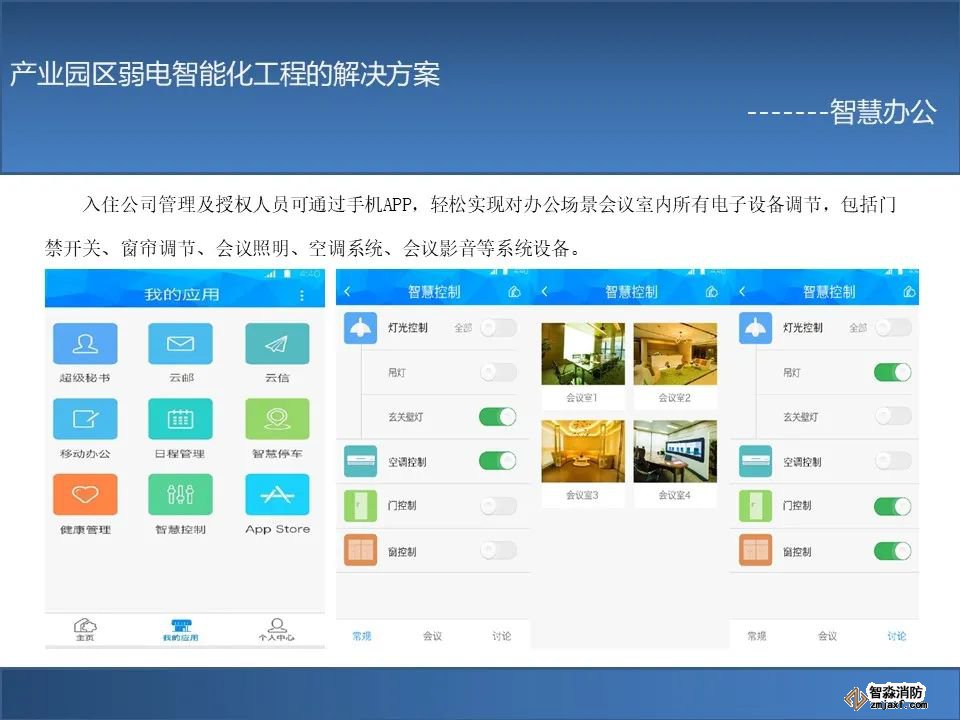Disable 空调控制 switch in left control screen
This screenshot has height=720, width=960.
point(498,461)
